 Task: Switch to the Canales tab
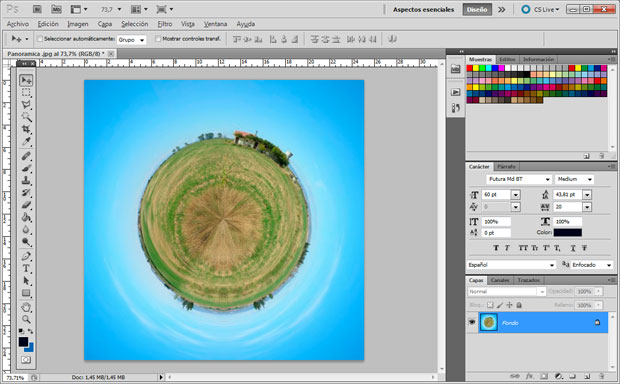(500, 280)
